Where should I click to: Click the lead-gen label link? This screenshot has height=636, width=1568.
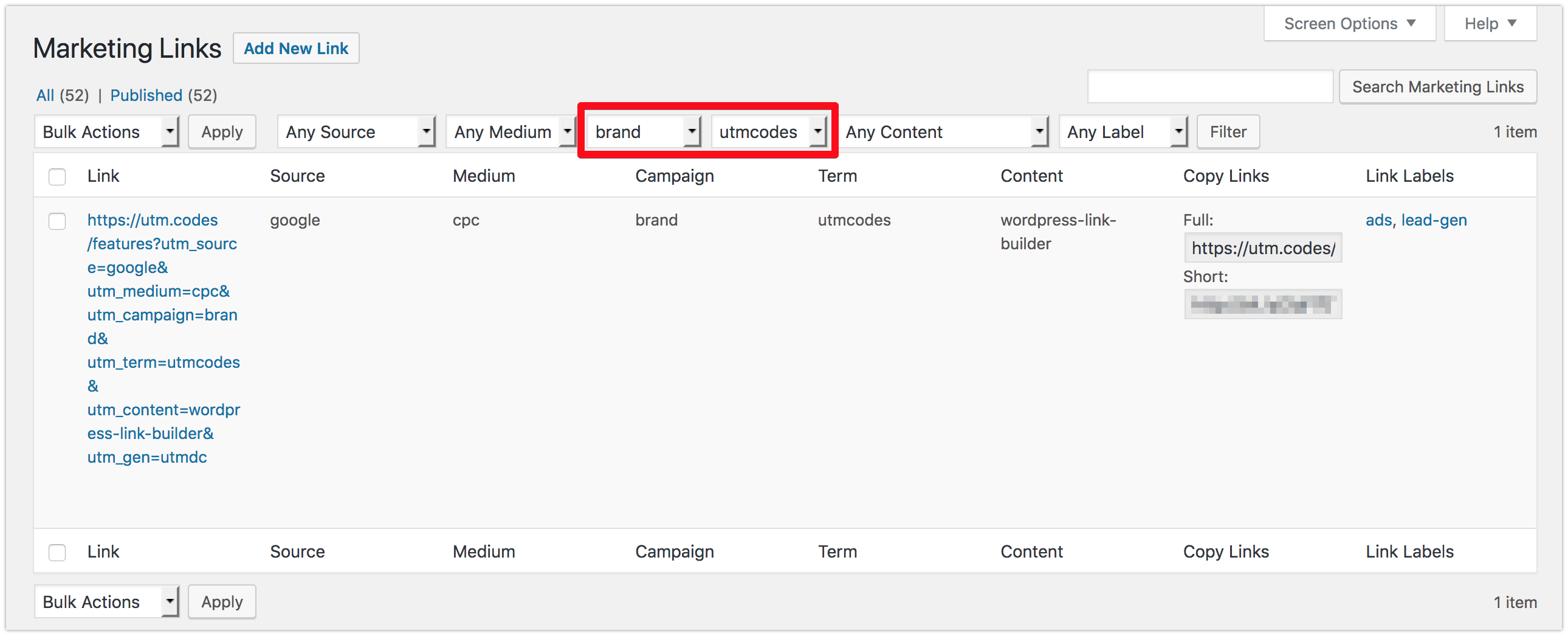pyautogui.click(x=1434, y=220)
